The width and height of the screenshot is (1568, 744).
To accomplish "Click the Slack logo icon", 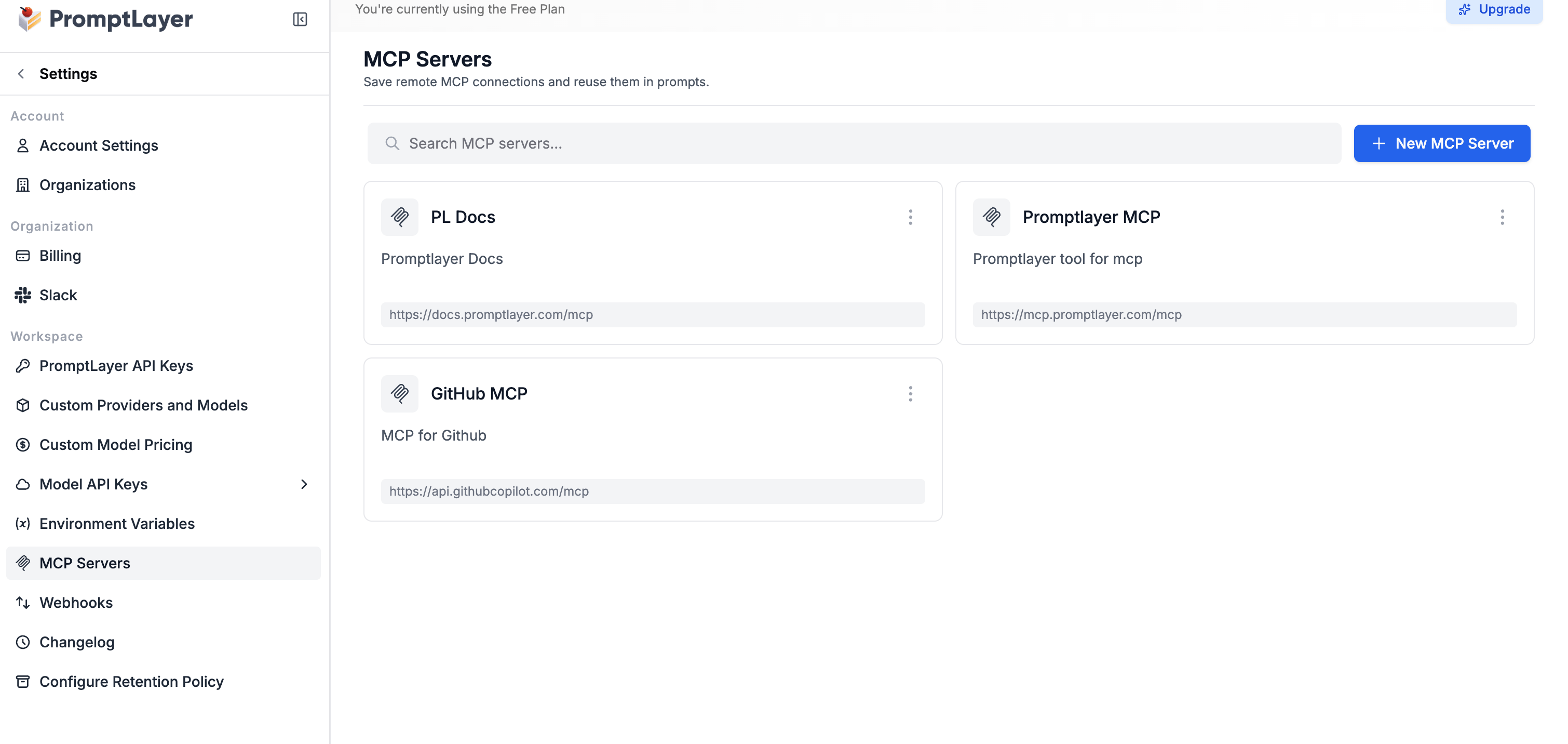I will pos(22,295).
